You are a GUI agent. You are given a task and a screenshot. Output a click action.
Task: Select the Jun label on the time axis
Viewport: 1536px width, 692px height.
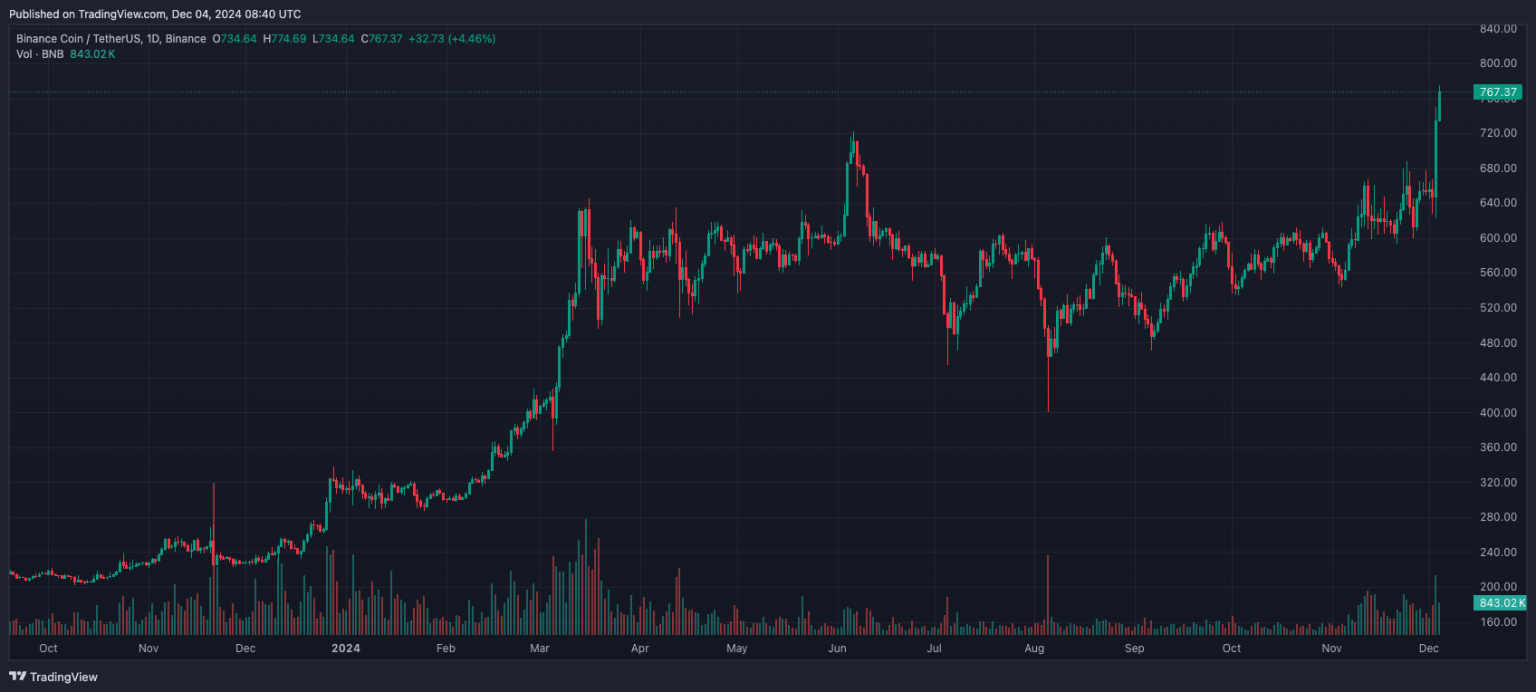(838, 648)
